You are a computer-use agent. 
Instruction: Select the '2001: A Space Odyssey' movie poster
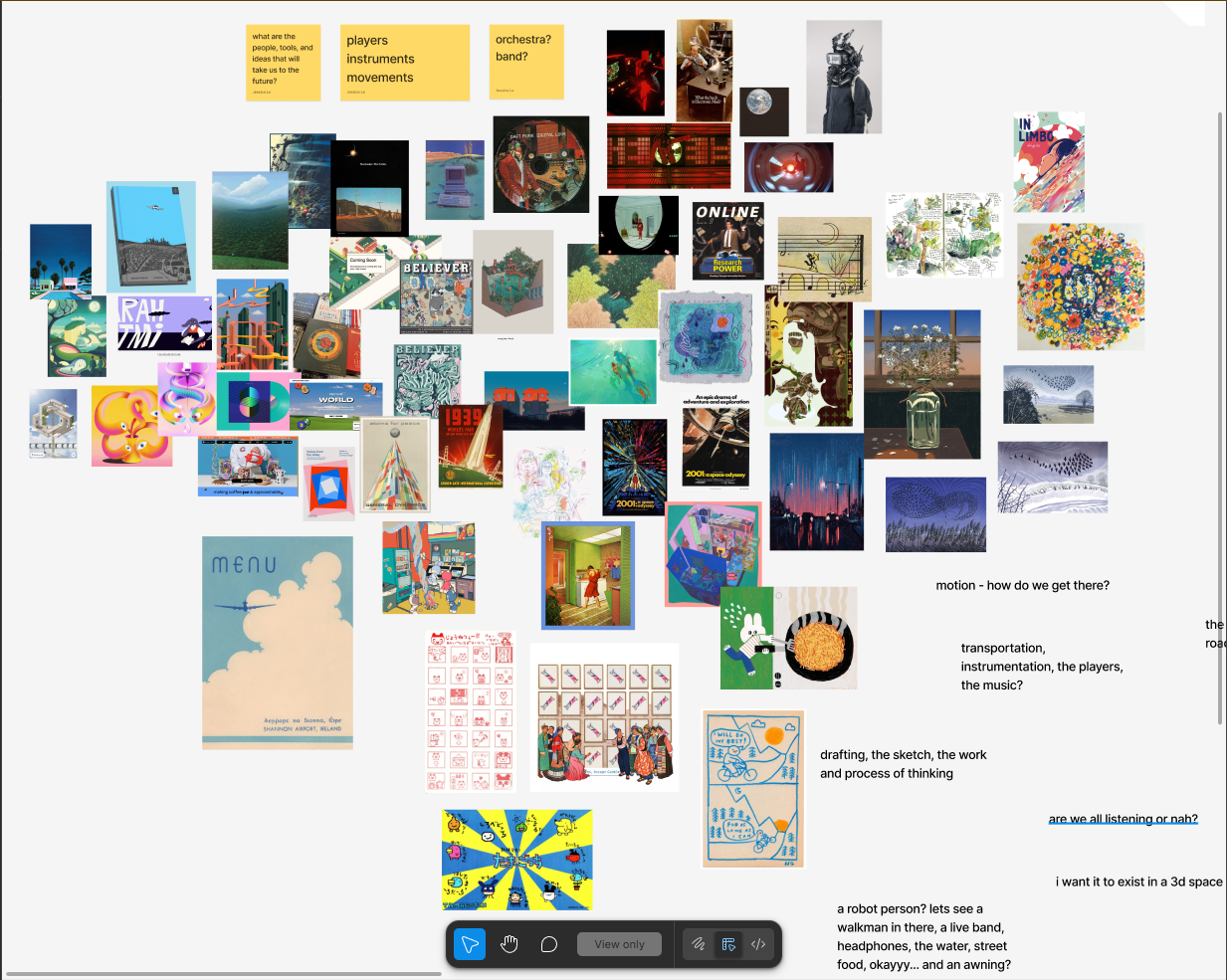coord(715,443)
